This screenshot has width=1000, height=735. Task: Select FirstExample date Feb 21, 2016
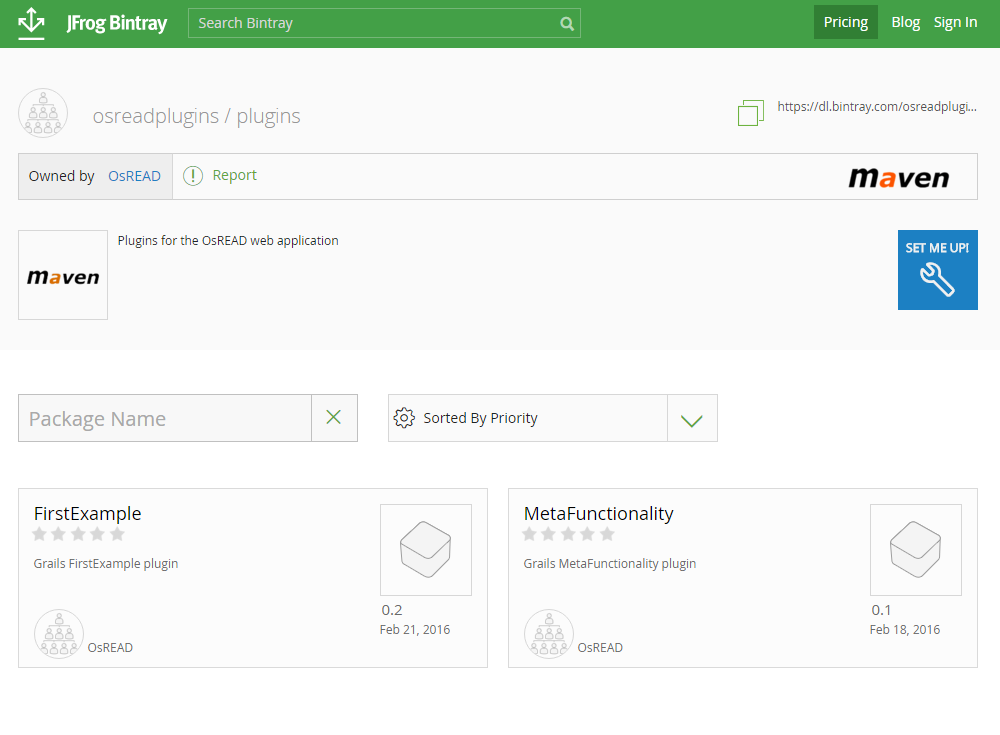[x=415, y=630]
